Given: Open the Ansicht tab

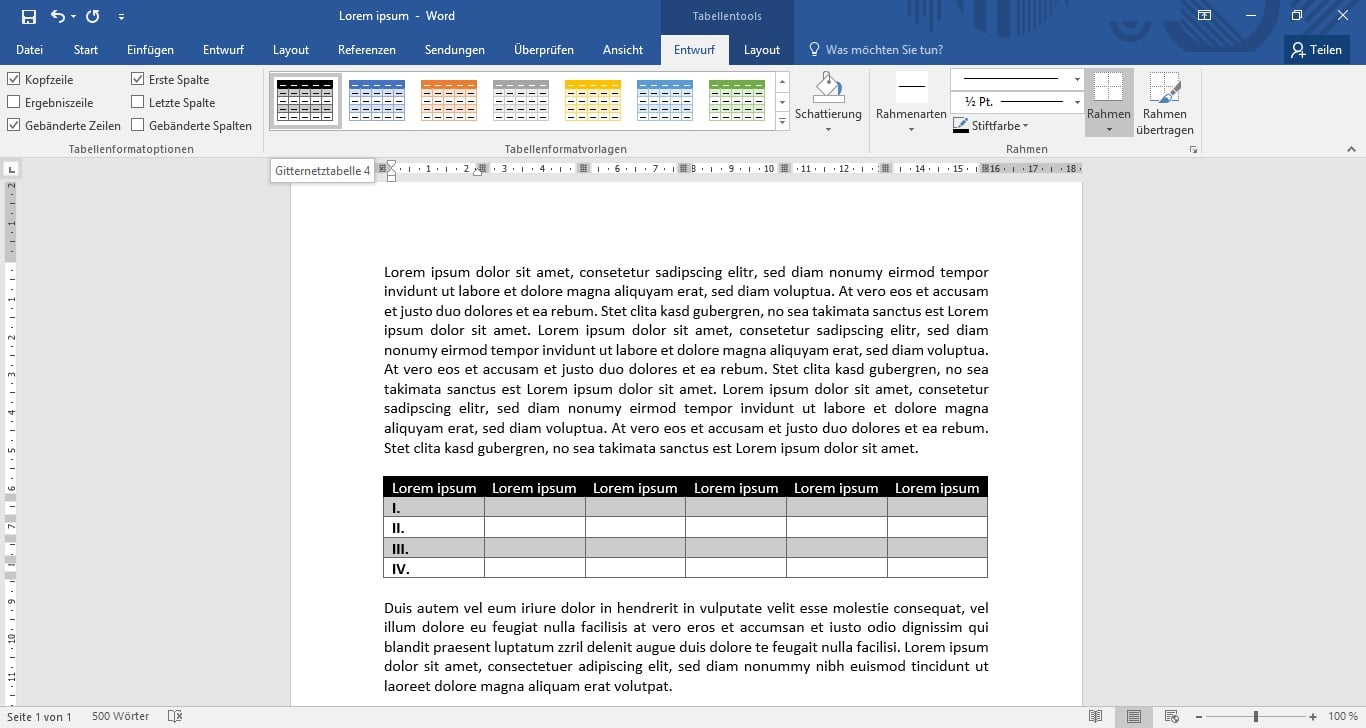Looking at the screenshot, I should coord(623,50).
